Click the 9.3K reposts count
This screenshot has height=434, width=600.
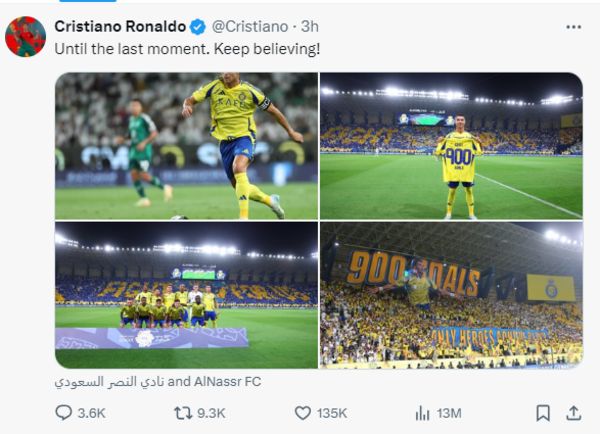(x=212, y=412)
